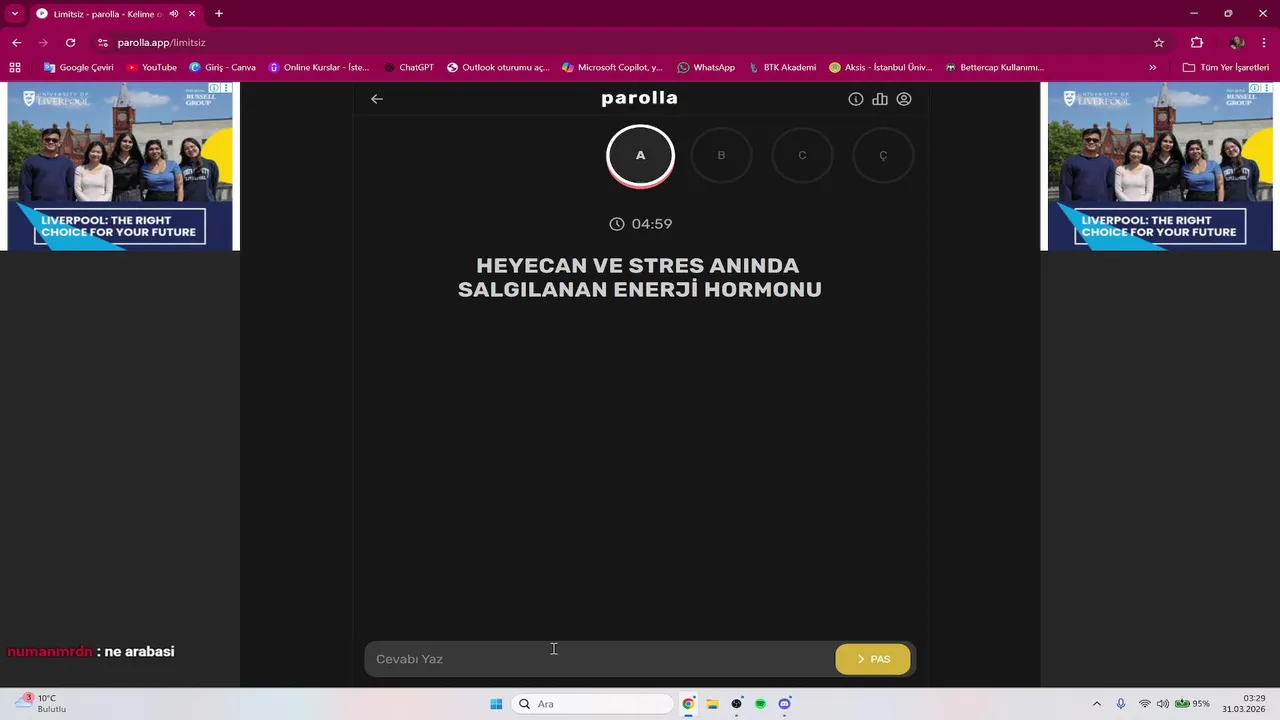
Task: Open the weather widget showing 10°C
Action: (40, 704)
